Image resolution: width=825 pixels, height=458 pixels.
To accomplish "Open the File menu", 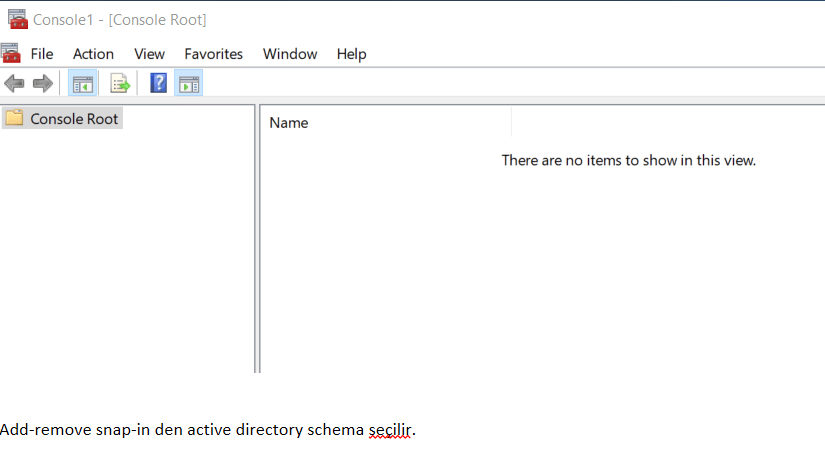I will 42,54.
